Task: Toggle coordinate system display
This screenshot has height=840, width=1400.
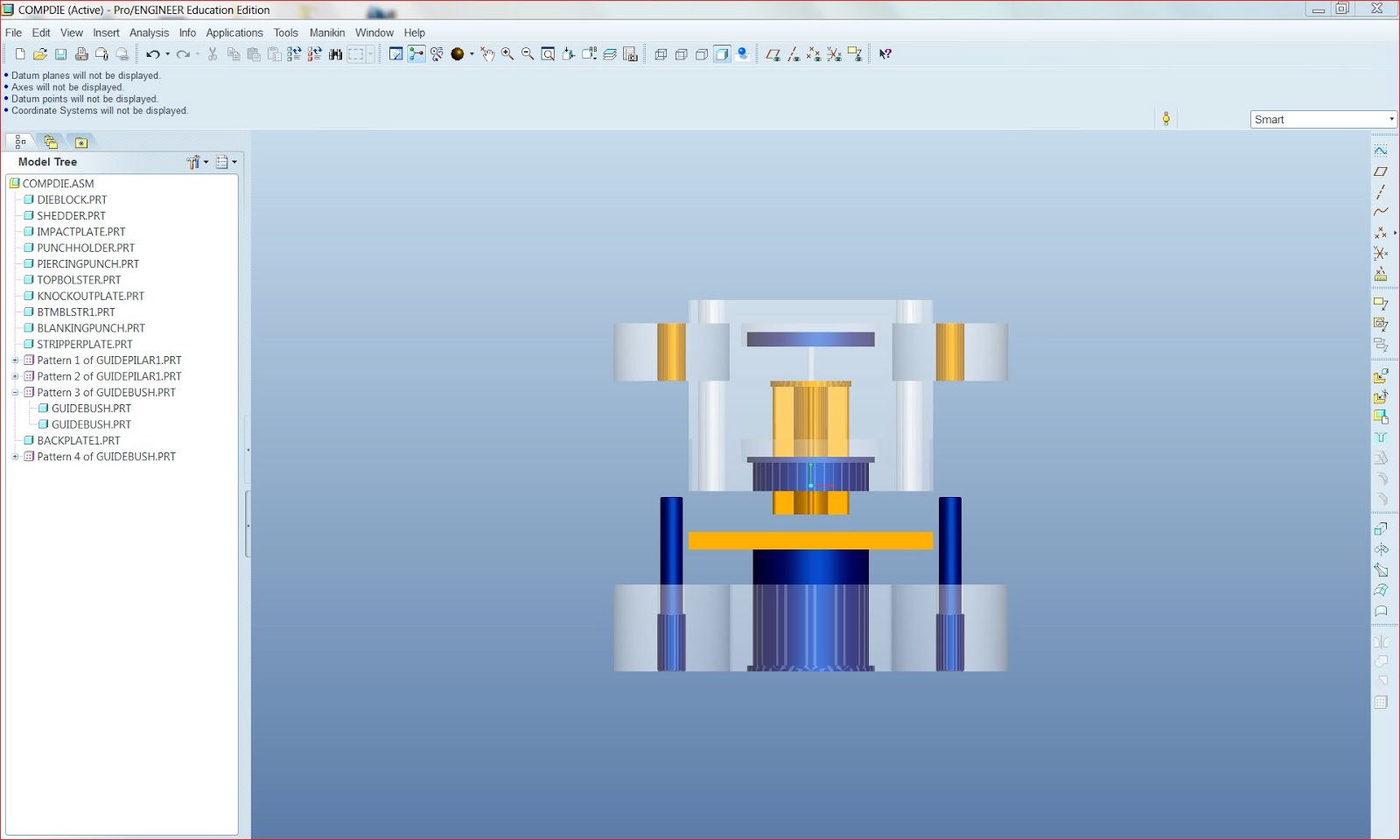Action: coord(832,54)
